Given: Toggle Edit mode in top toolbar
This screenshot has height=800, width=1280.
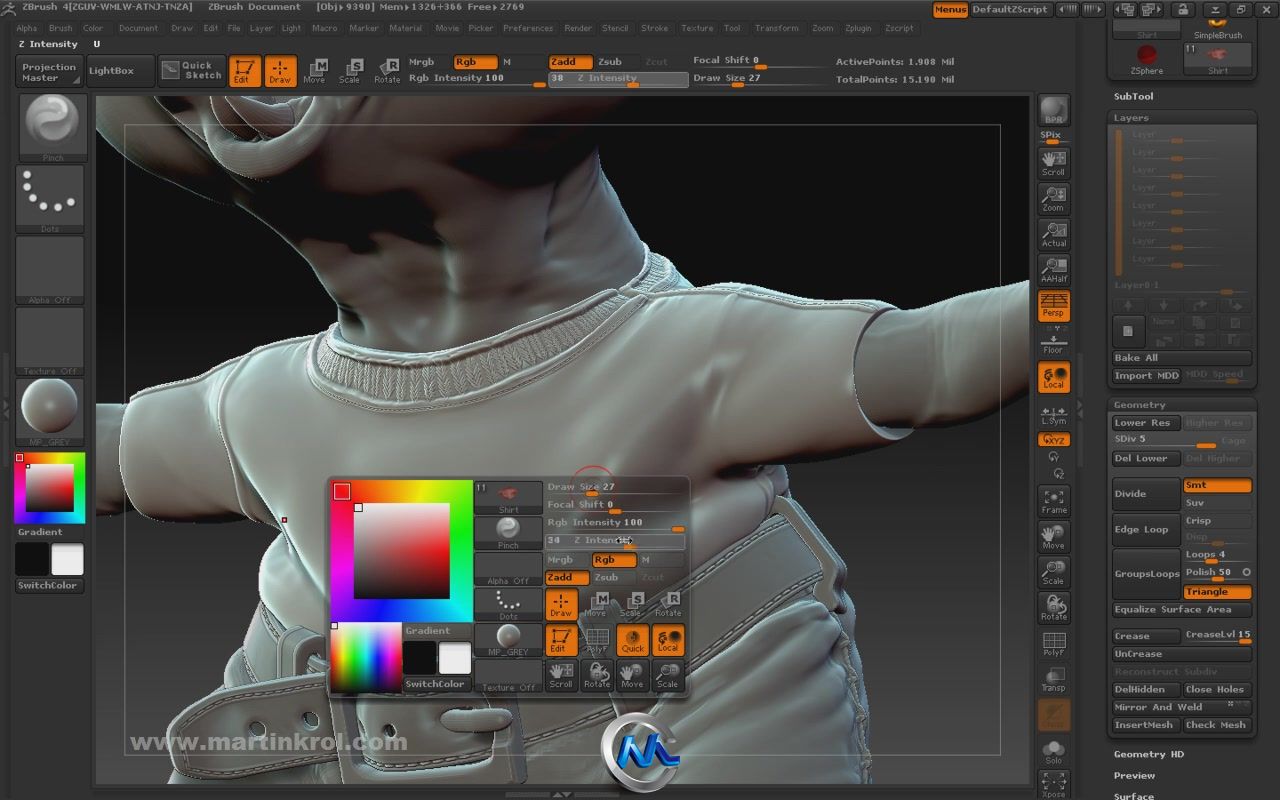Looking at the screenshot, I should [243, 71].
